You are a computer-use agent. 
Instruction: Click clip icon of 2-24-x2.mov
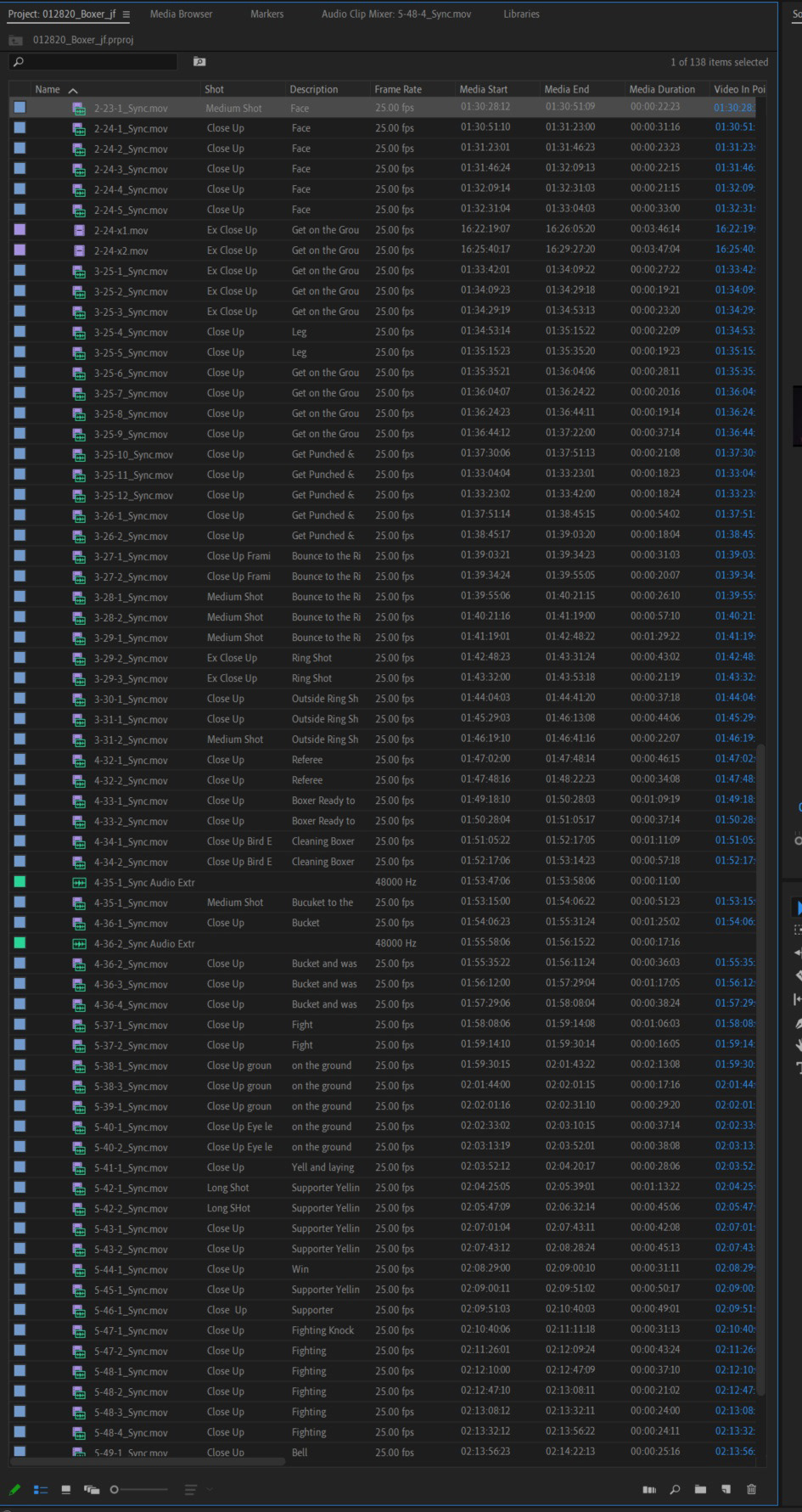point(79,251)
